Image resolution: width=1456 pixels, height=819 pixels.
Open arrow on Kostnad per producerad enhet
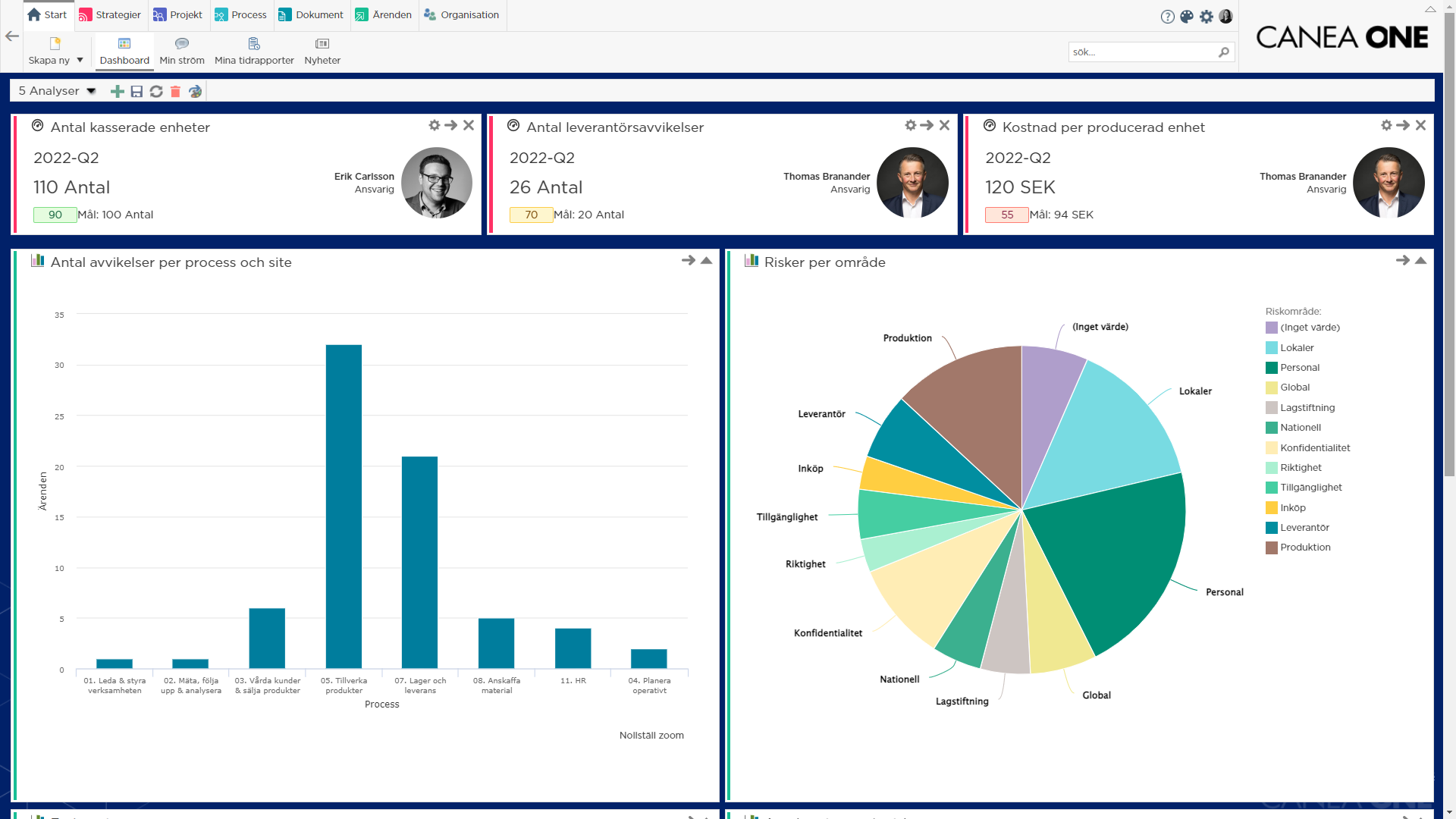point(1403,125)
